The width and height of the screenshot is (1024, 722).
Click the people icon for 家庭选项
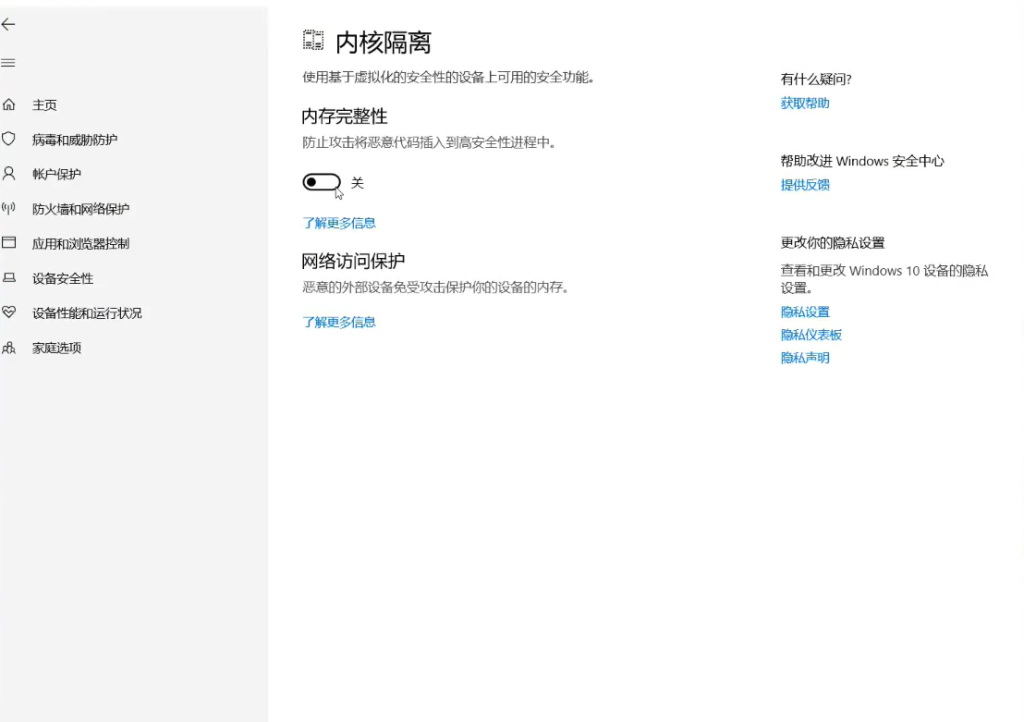click(9, 348)
